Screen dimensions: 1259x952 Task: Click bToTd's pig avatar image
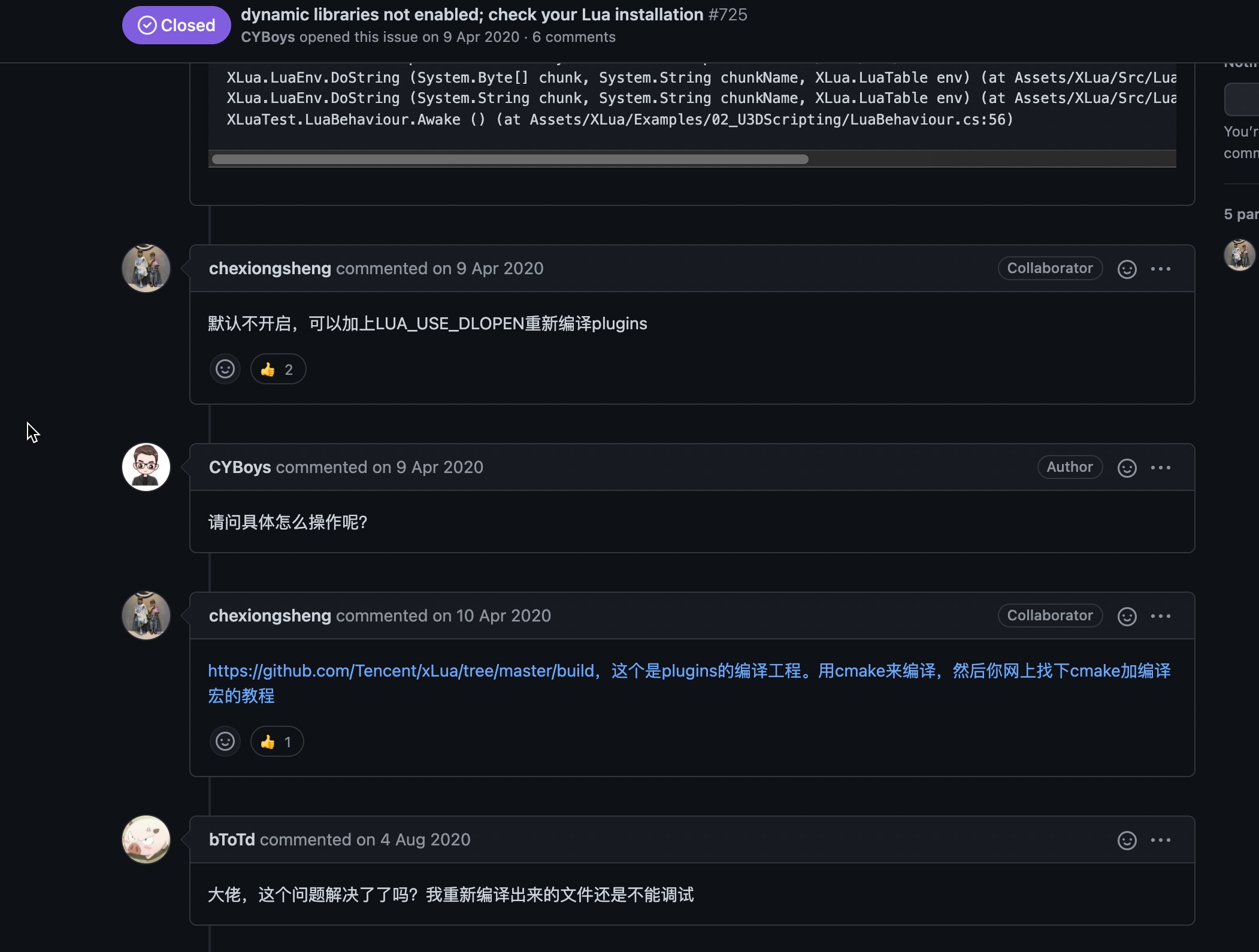click(146, 839)
